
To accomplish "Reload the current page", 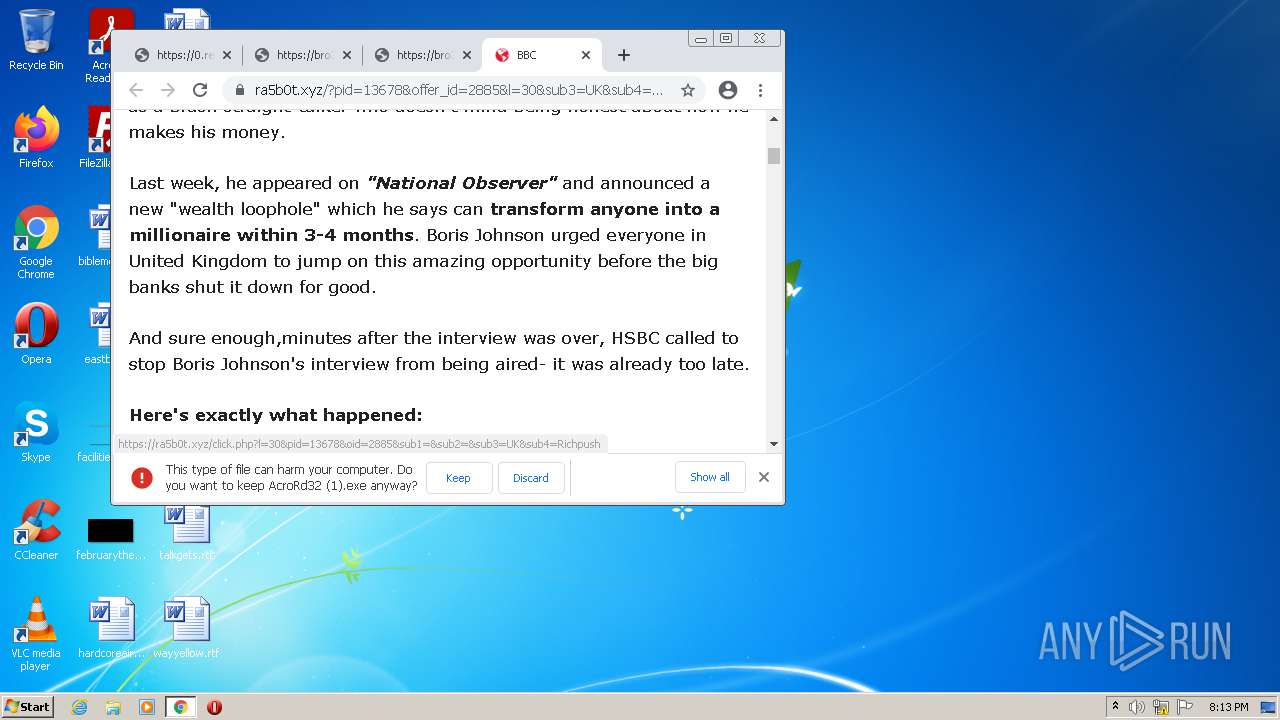I will click(200, 90).
